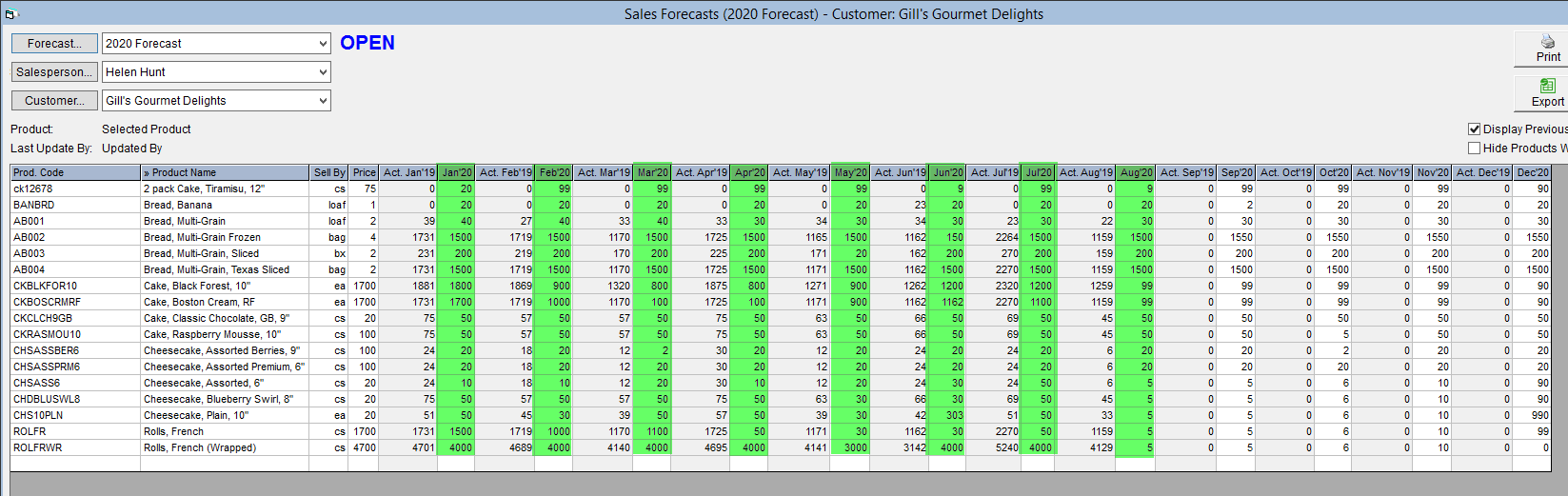Select CKRASMOU10 product code
Screen dimensions: 1568x496
[75, 334]
